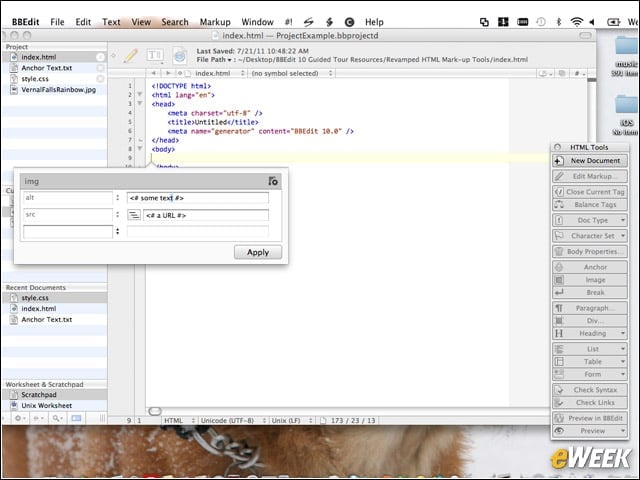Select Anchor Text.txt in Project list
640x480 pixels.
54,68
